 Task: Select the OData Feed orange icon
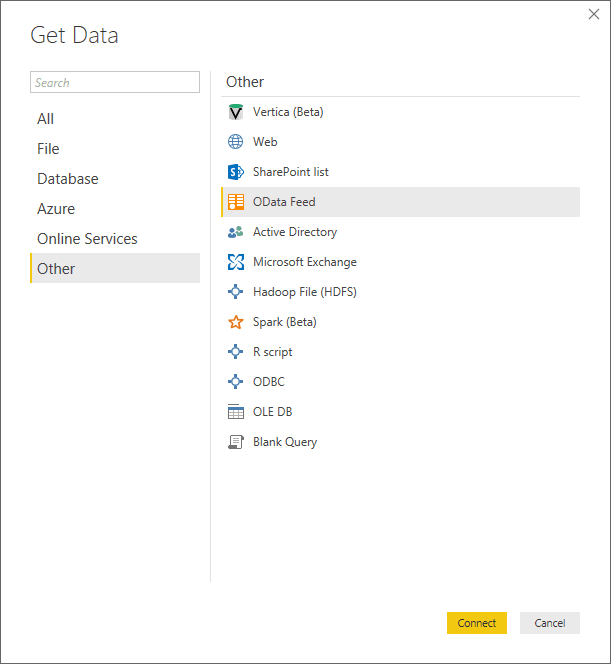click(x=235, y=202)
